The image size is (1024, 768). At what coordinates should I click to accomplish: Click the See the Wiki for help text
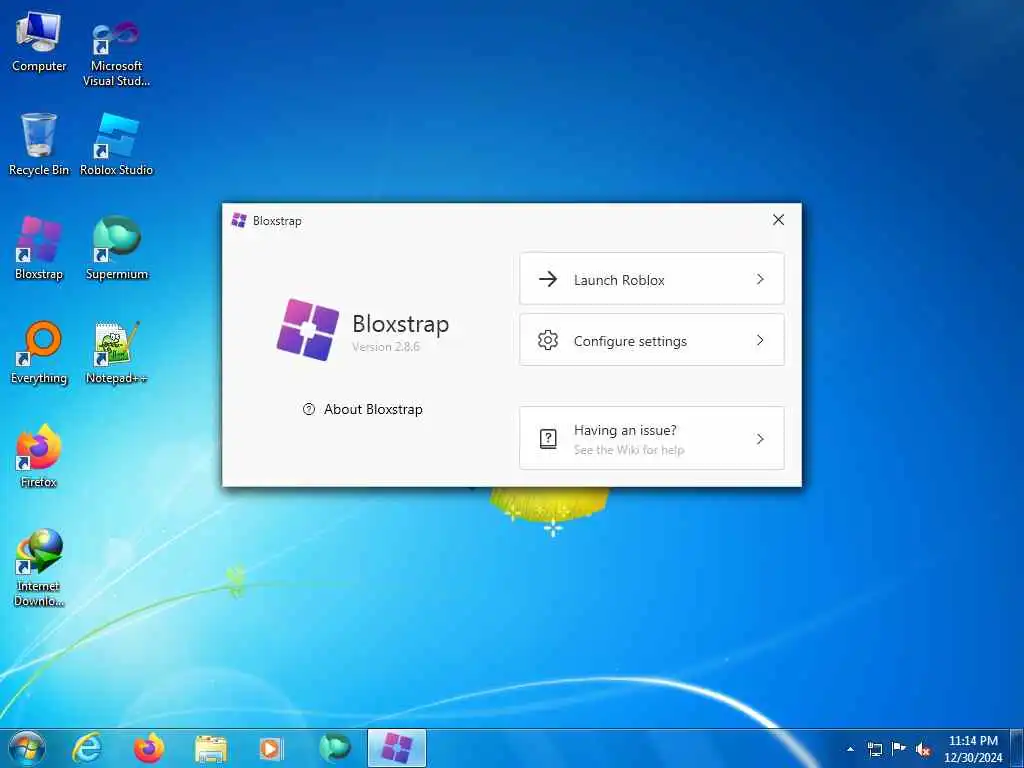pyautogui.click(x=629, y=450)
